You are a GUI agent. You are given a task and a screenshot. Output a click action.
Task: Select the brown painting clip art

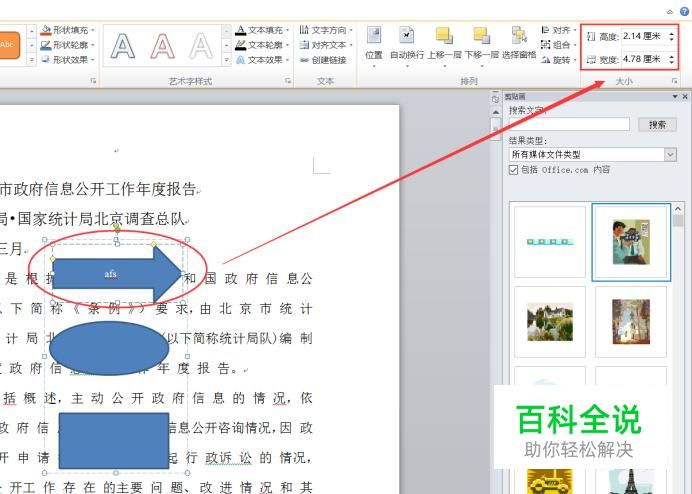[x=631, y=322]
